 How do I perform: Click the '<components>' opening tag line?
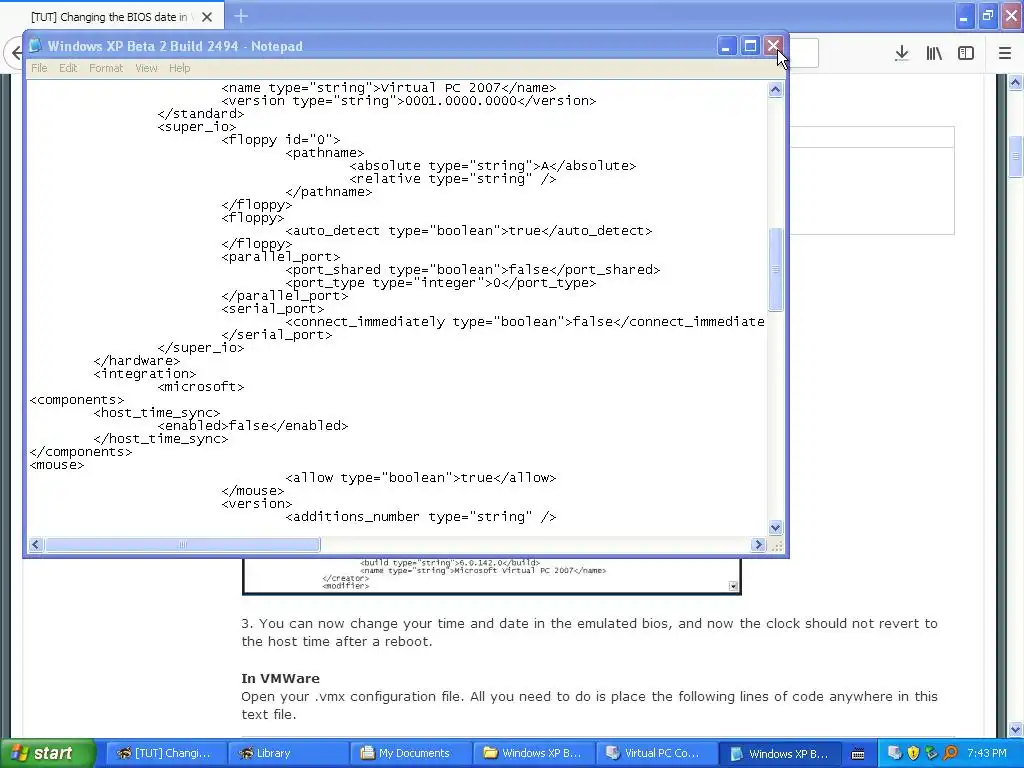pos(76,400)
